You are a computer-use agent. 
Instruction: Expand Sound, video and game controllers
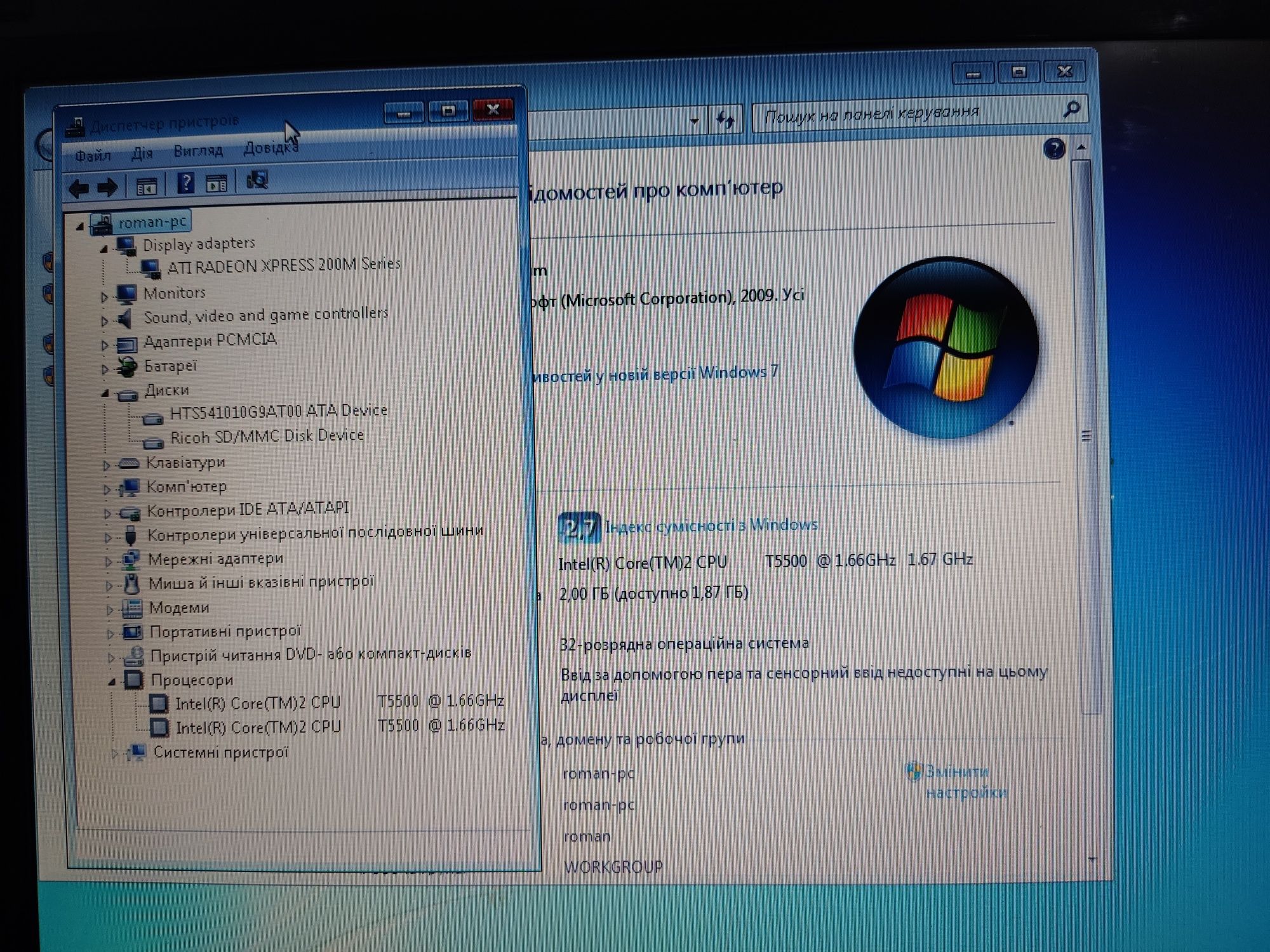click(105, 321)
